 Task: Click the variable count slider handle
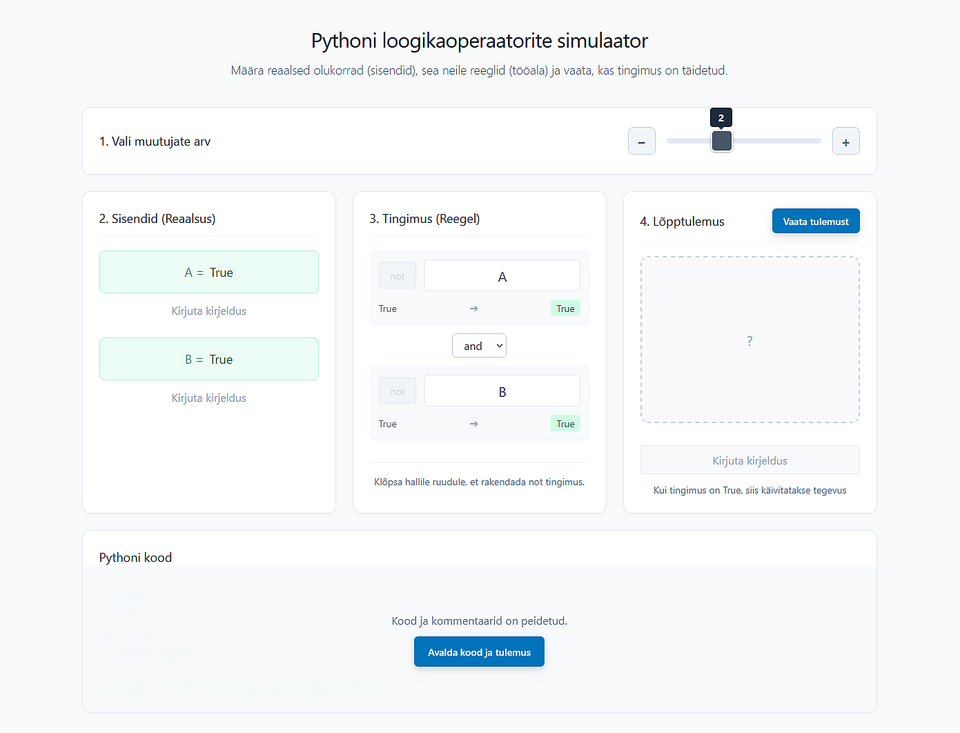click(x=721, y=141)
